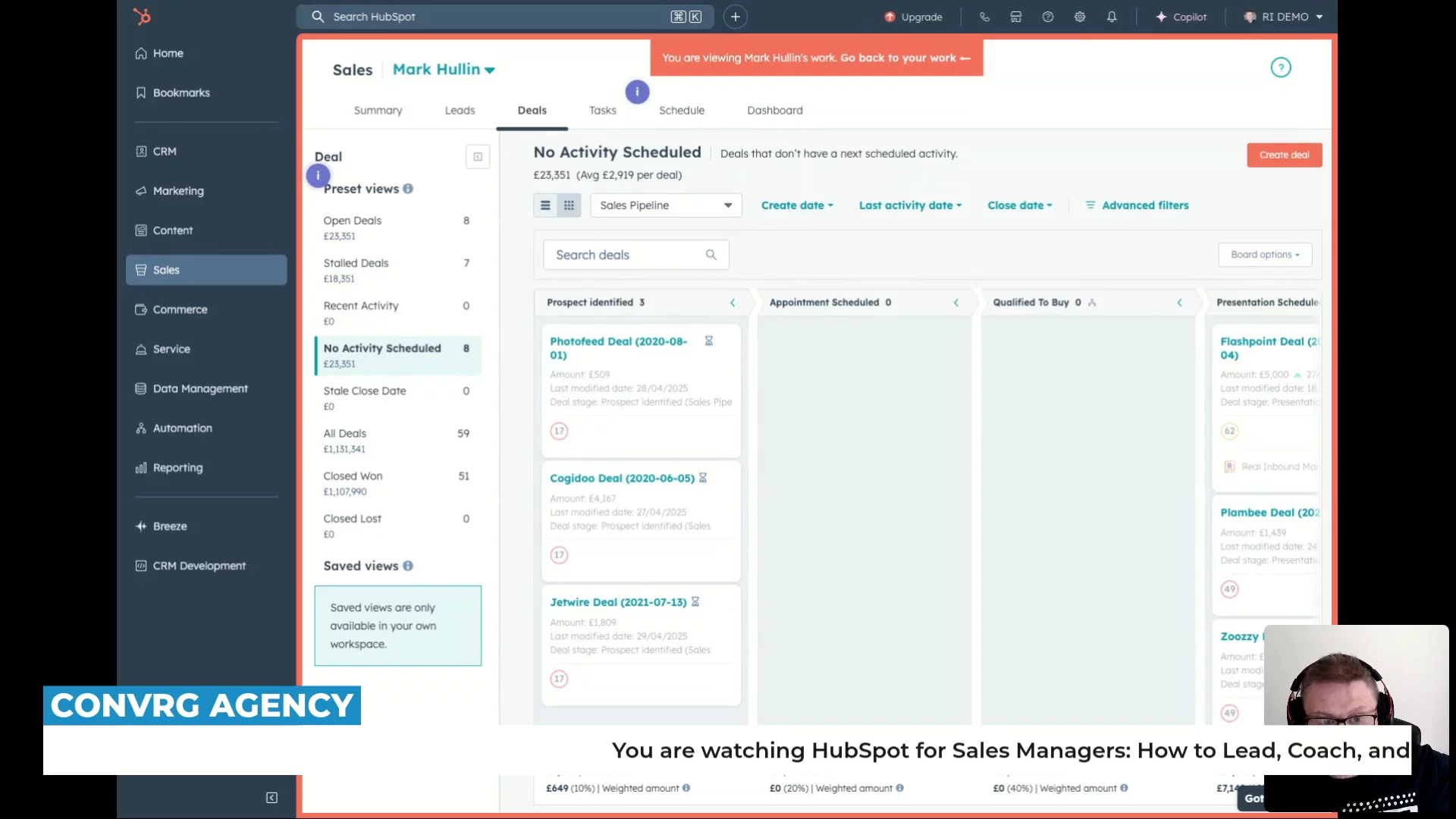Switch to list view layout
This screenshot has height=819, width=1456.
(545, 206)
